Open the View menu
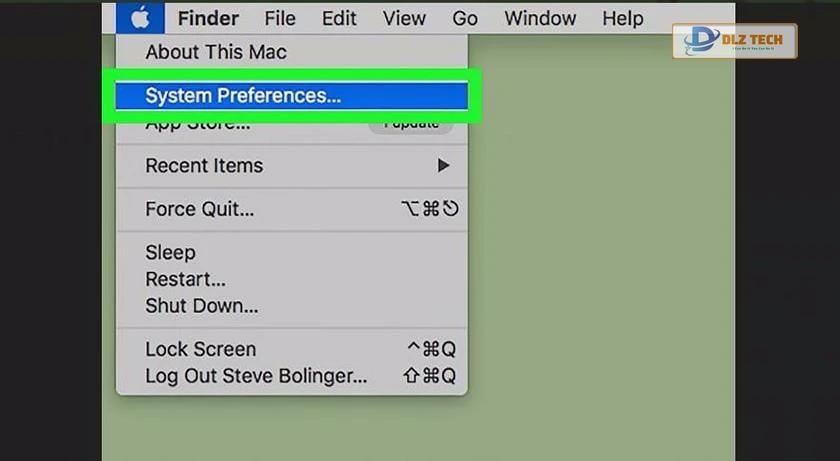 tap(404, 18)
